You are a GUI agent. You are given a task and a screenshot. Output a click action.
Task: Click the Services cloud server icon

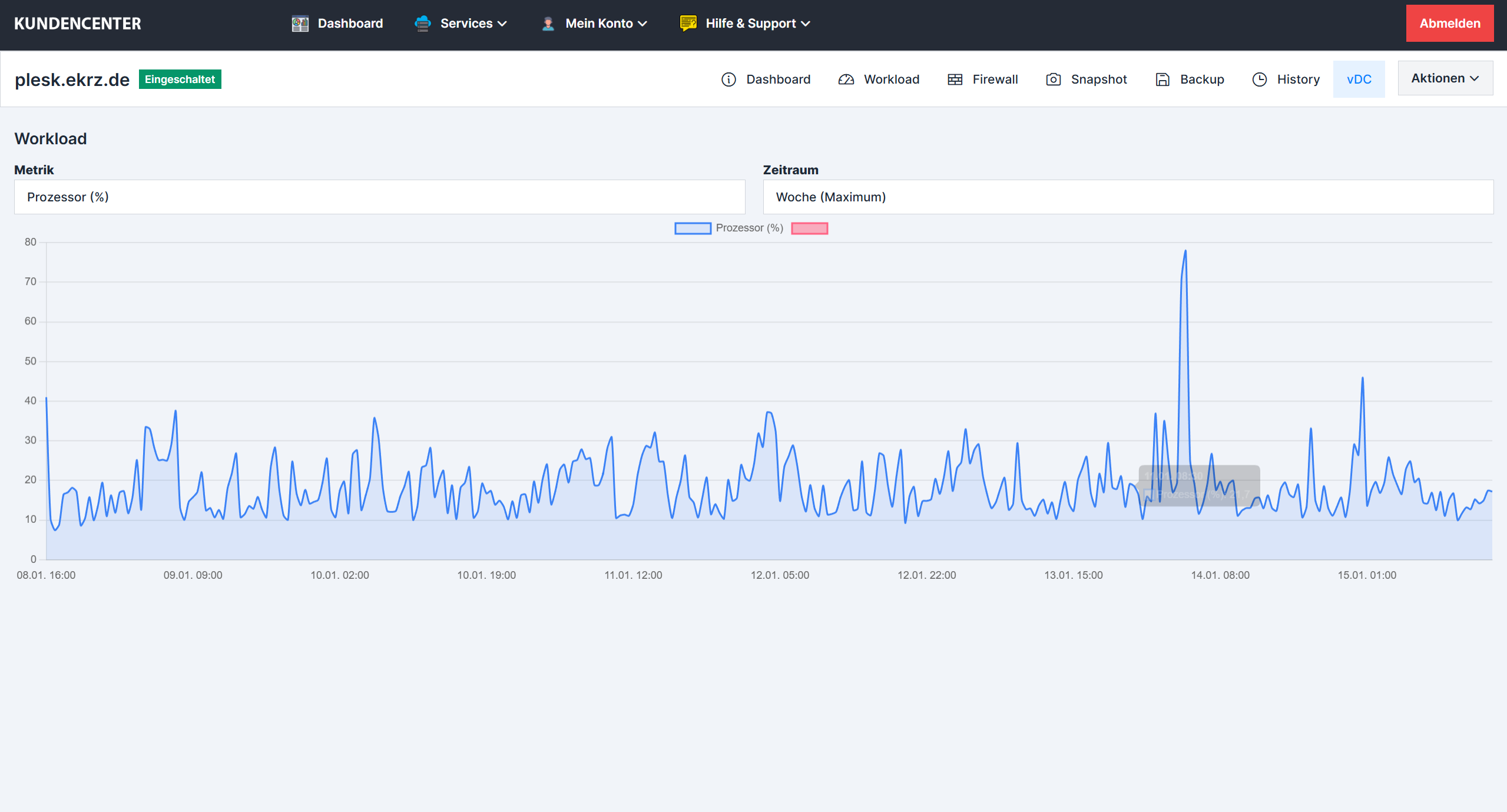point(422,24)
